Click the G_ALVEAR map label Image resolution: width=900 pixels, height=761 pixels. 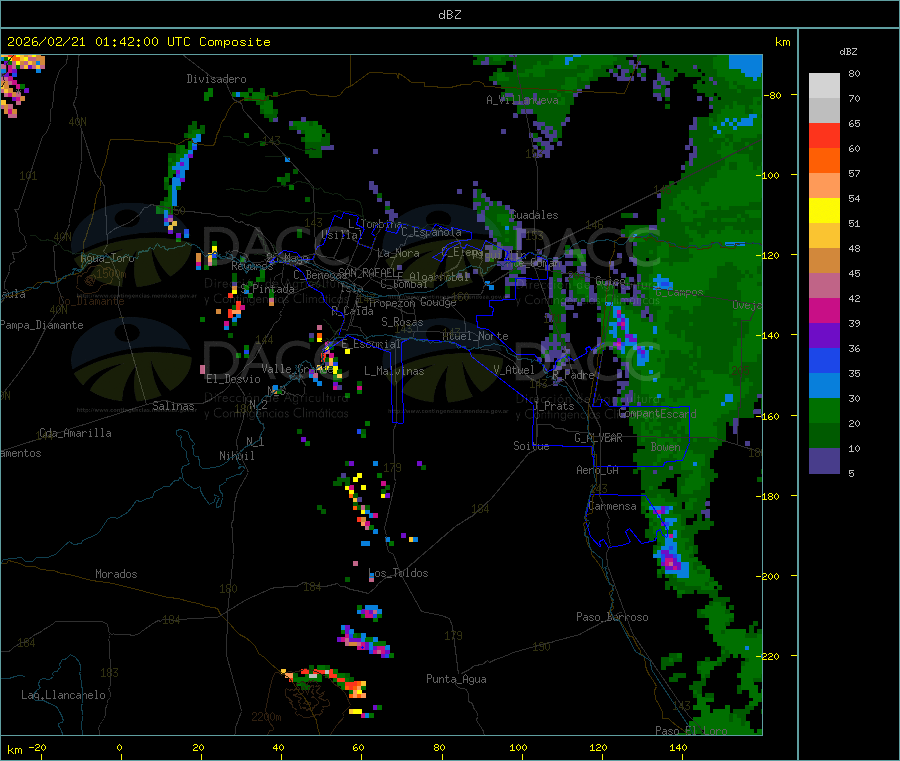pyautogui.click(x=599, y=438)
